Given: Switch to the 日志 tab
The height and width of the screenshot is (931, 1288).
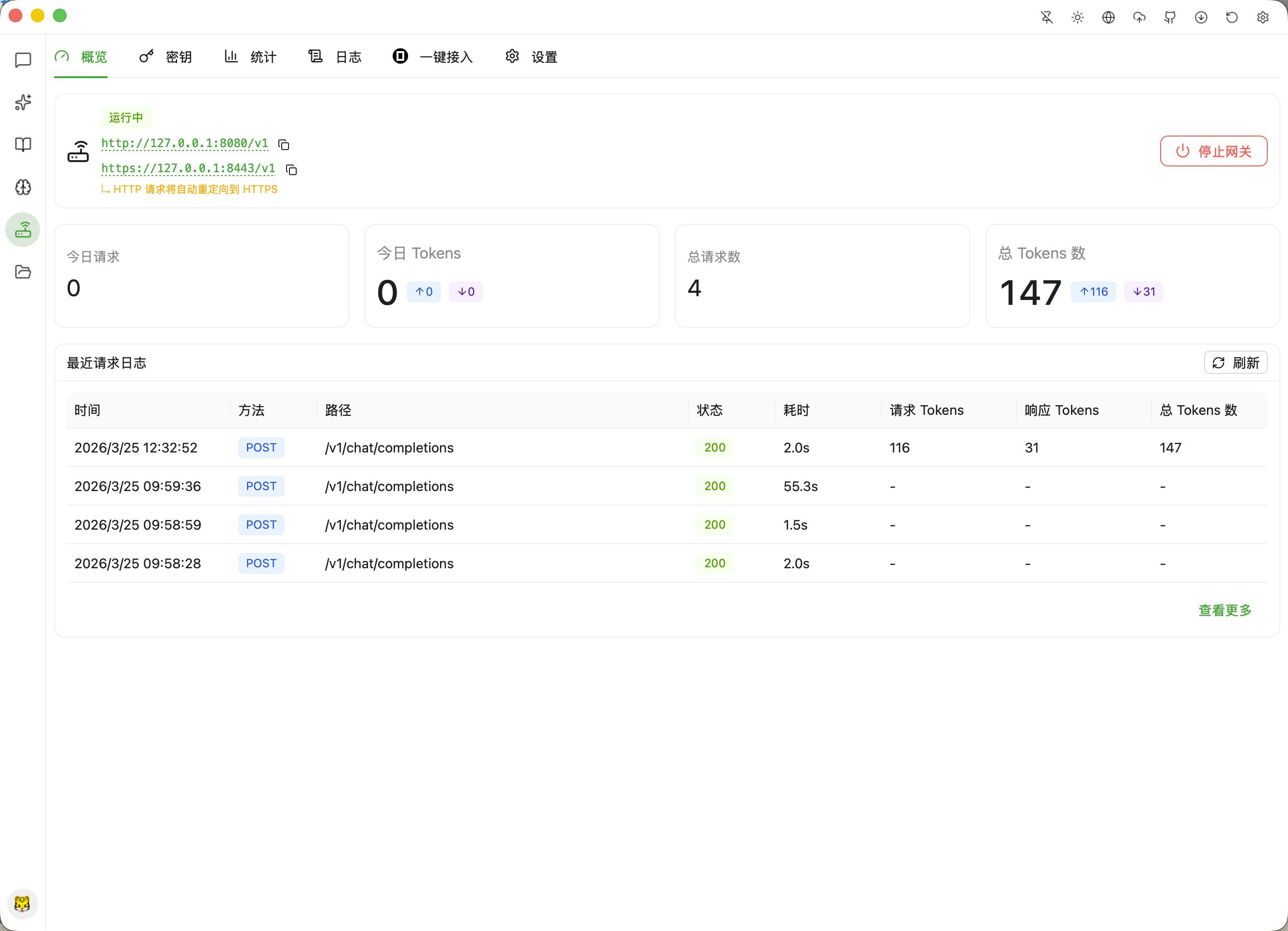Looking at the screenshot, I should (335, 56).
